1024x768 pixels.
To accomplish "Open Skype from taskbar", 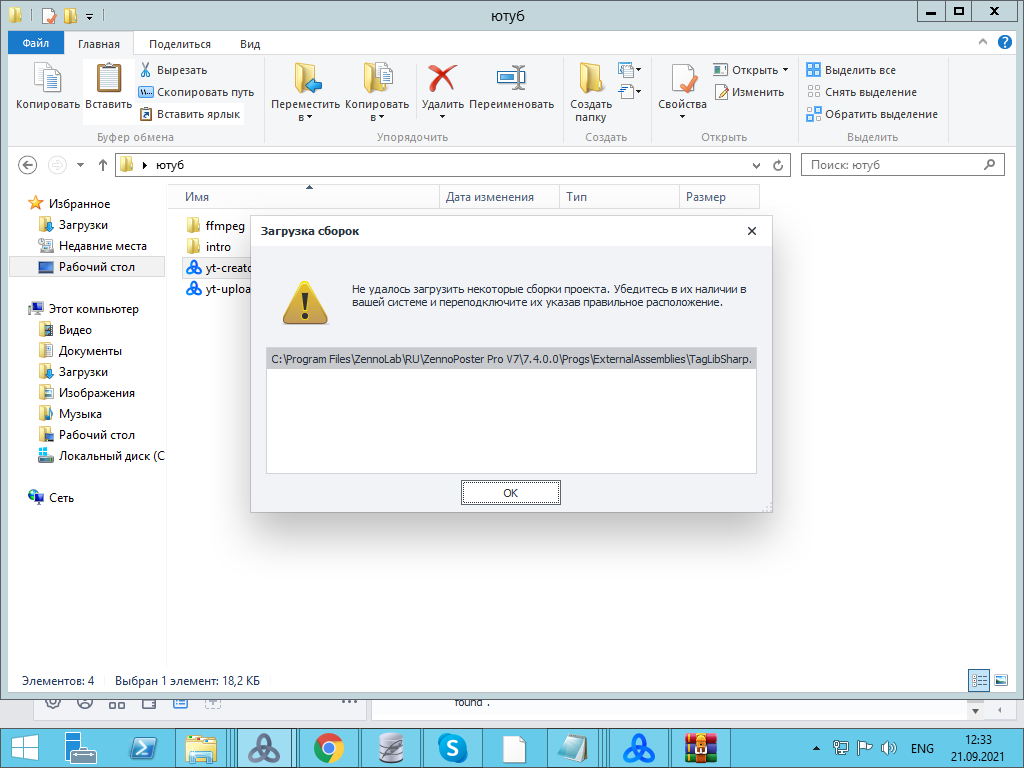I will tap(453, 748).
